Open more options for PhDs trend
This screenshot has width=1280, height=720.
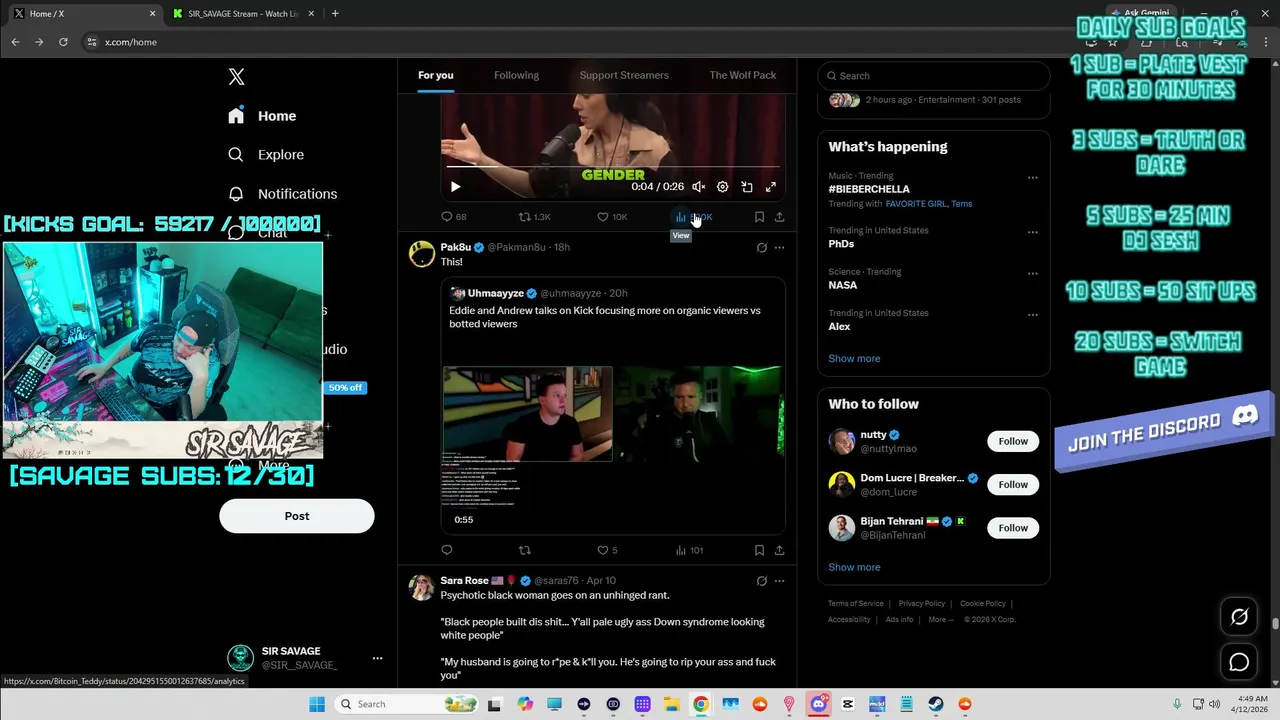tap(1032, 232)
